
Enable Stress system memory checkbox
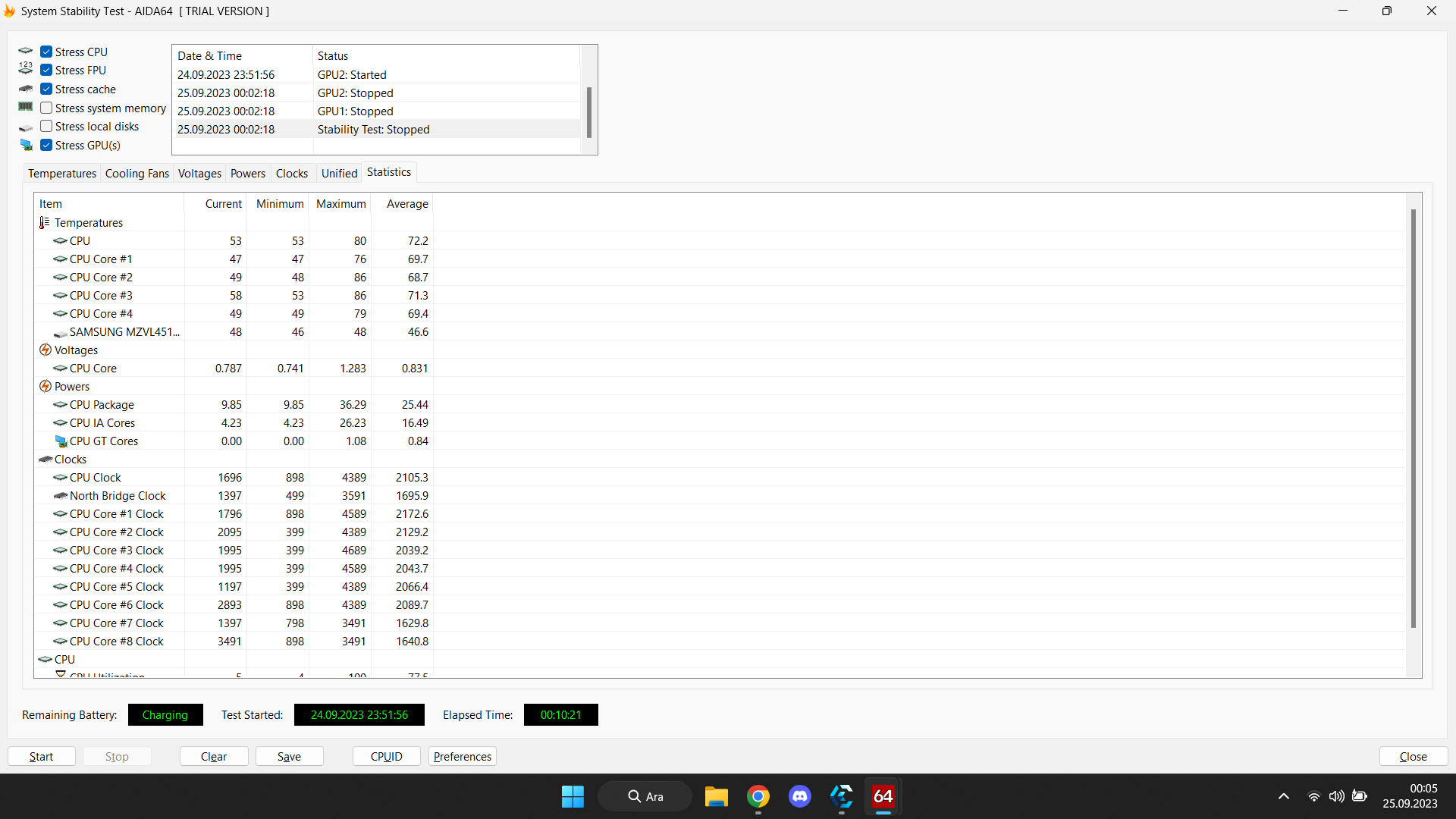pyautogui.click(x=47, y=108)
